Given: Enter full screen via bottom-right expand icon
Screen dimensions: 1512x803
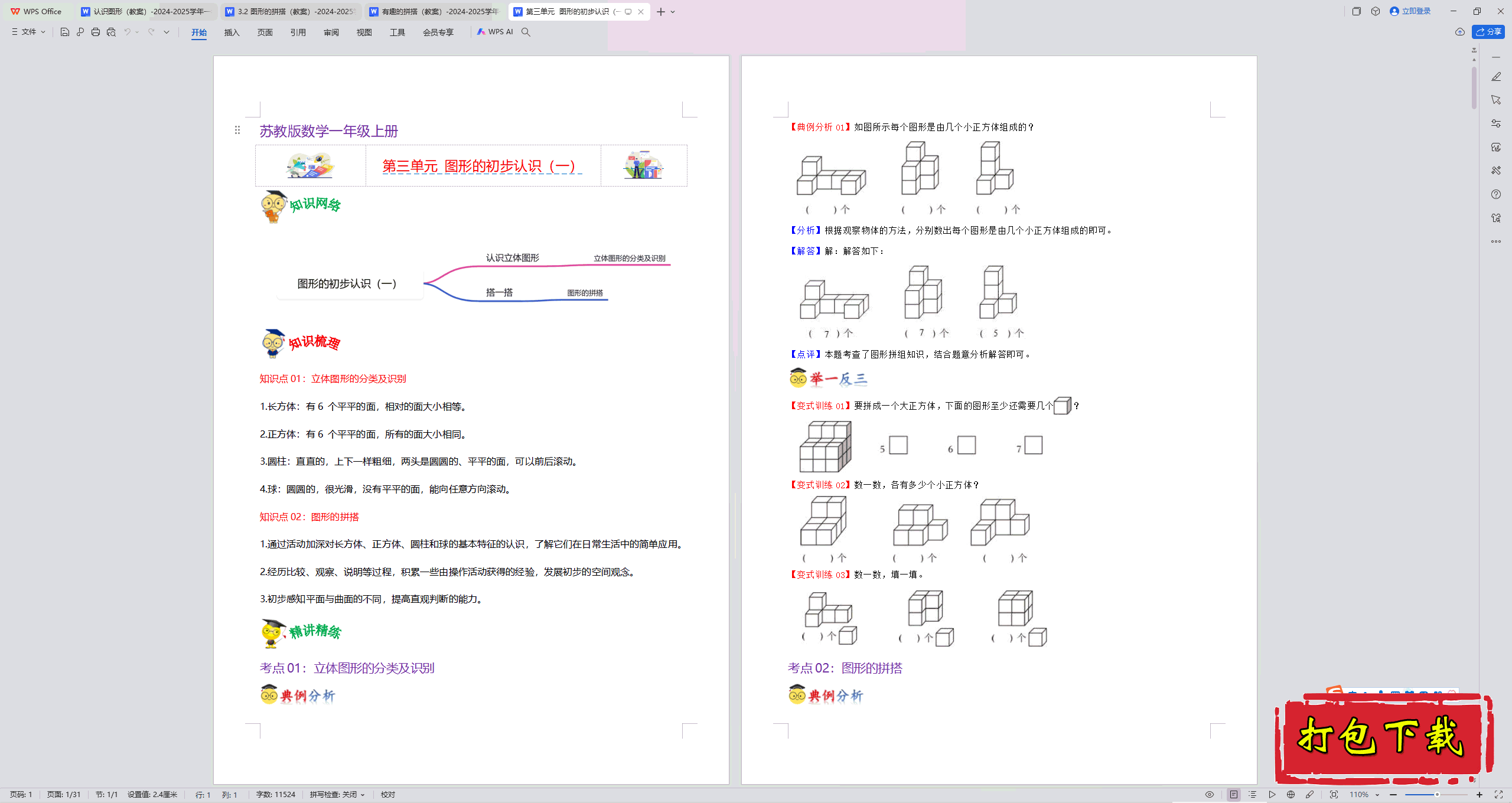Looking at the screenshot, I should (x=1498, y=795).
